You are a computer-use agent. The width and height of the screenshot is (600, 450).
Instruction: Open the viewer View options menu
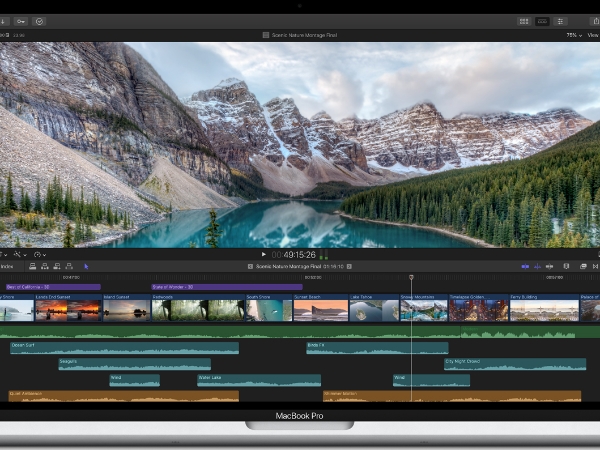pyautogui.click(x=593, y=35)
